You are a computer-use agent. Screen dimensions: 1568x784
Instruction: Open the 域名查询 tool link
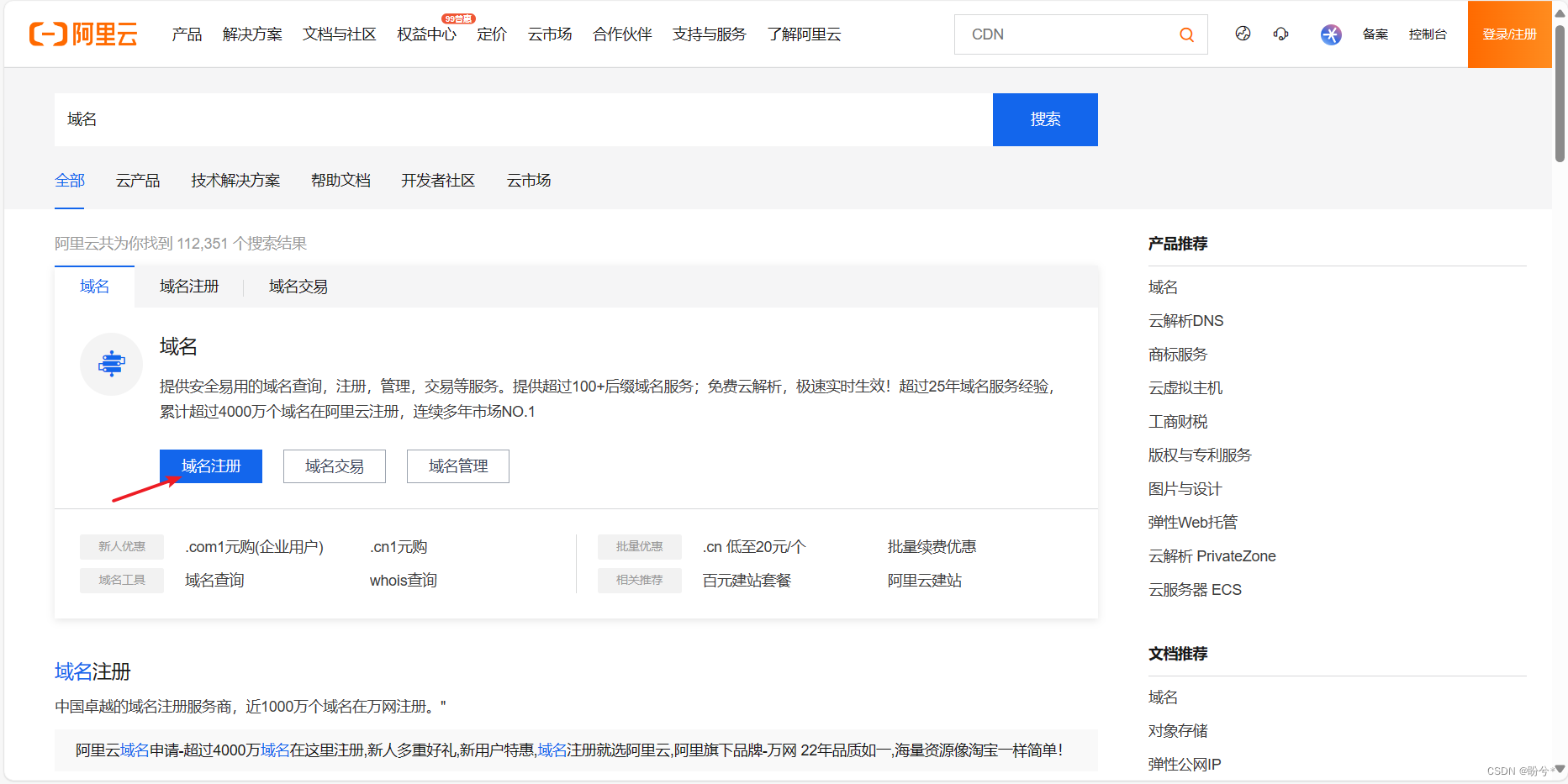coord(214,581)
